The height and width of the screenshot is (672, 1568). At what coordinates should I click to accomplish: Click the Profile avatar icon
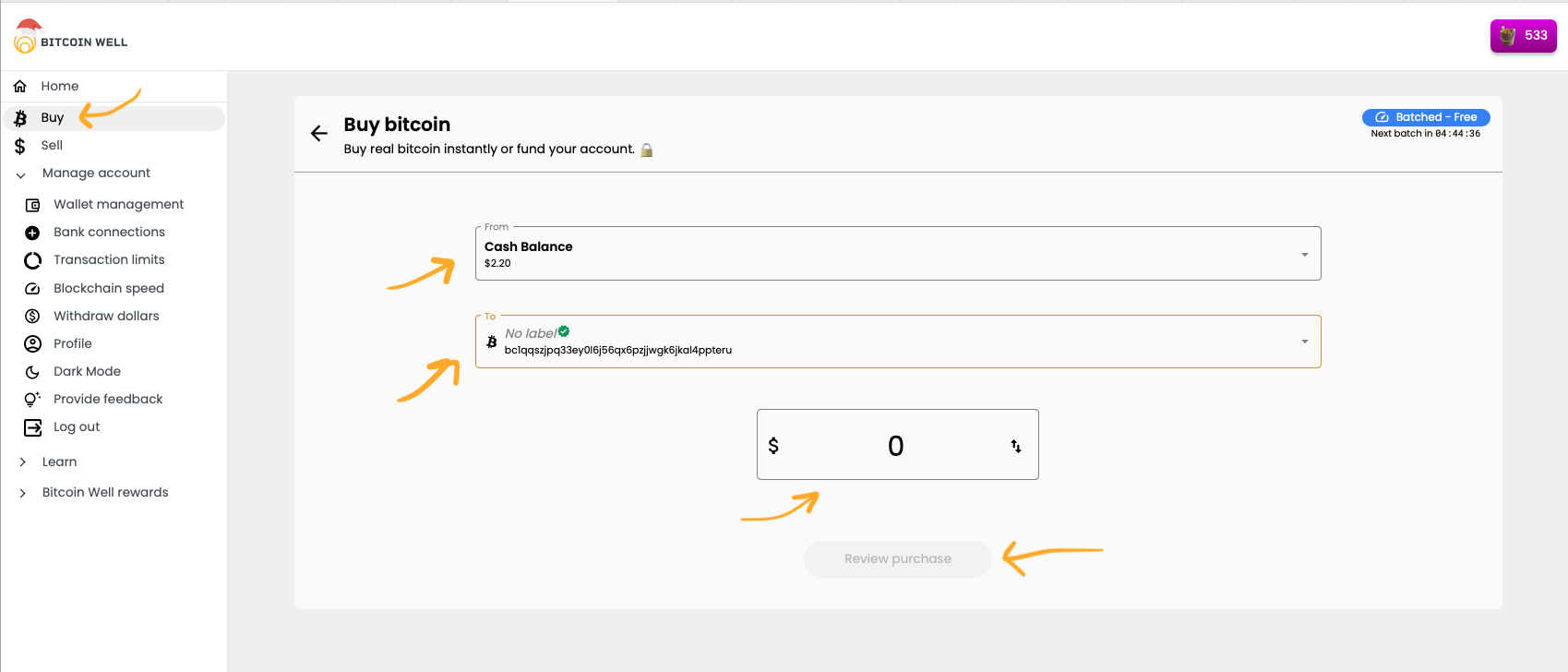pos(32,344)
